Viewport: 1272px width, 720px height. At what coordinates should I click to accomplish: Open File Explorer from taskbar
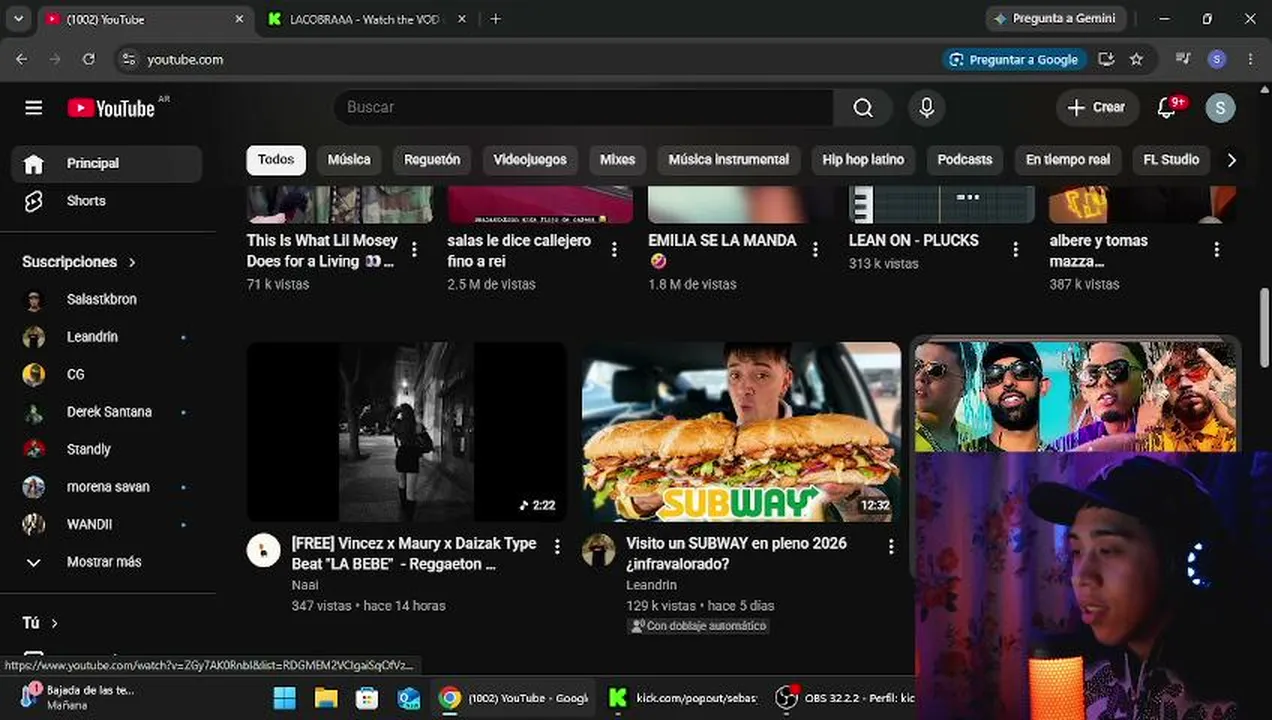point(326,697)
